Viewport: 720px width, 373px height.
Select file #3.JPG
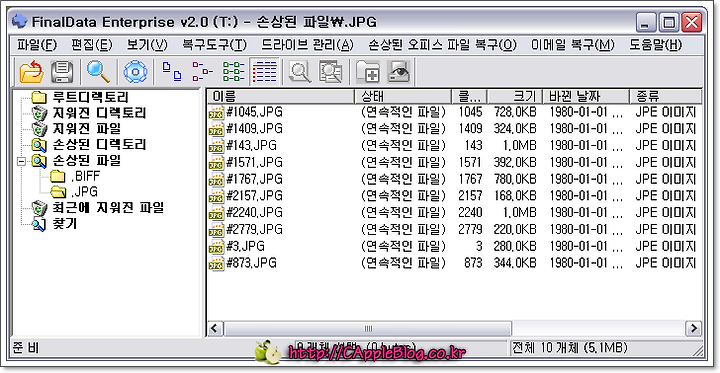tap(246, 246)
